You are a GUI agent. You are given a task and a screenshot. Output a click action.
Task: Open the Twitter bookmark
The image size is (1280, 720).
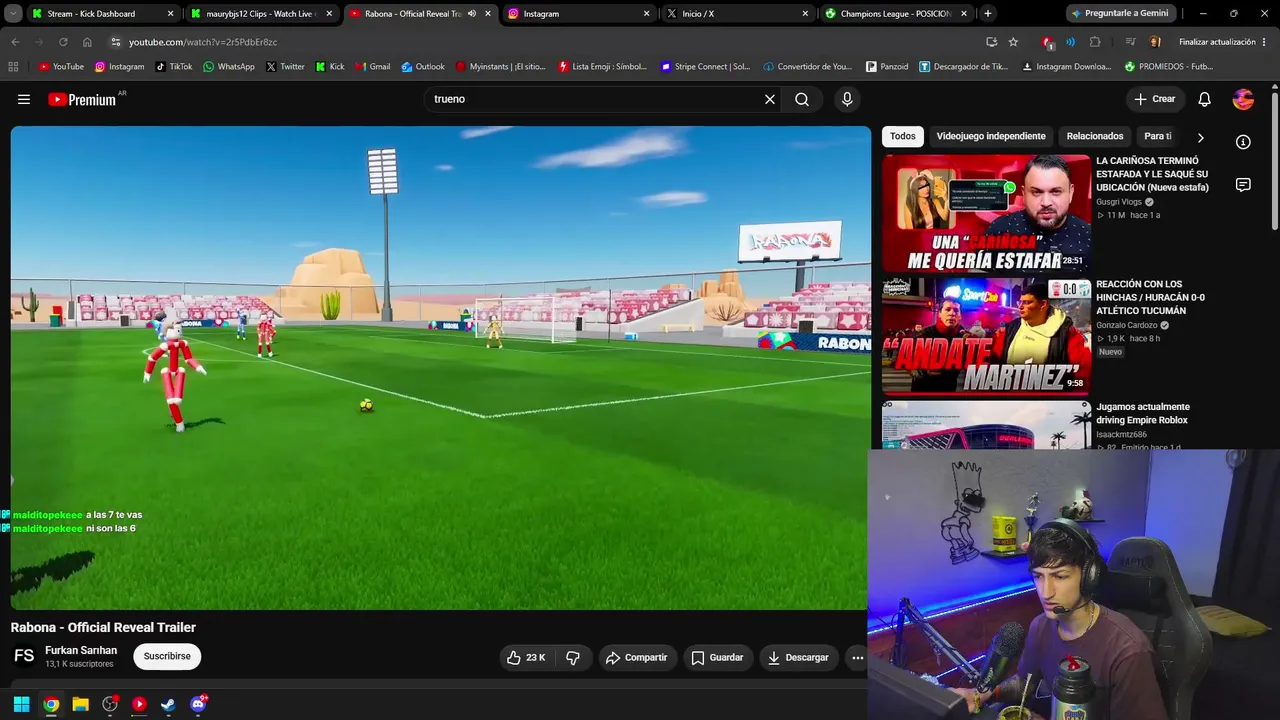(285, 67)
